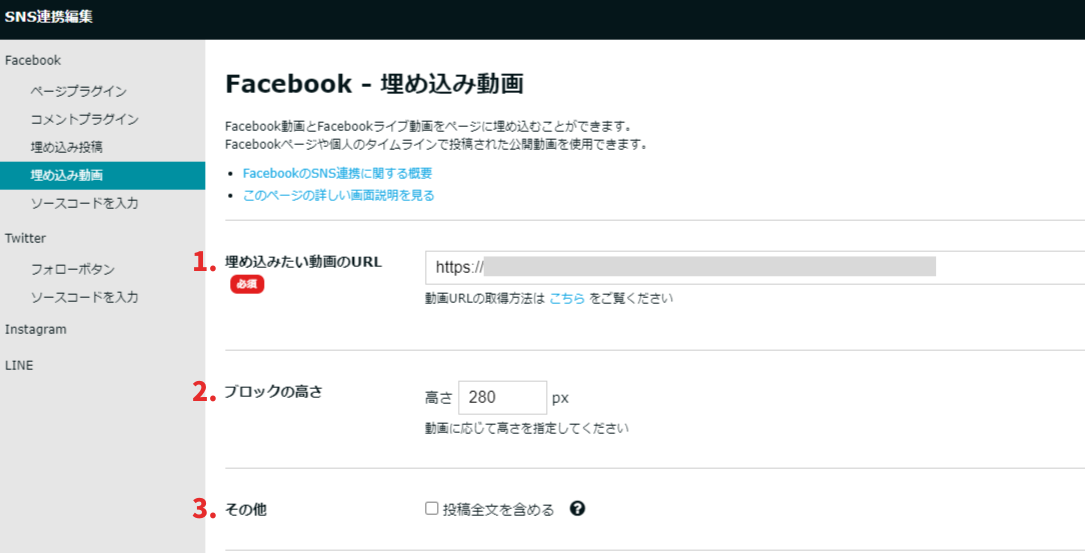Open 埋め込み投稿 in the sidebar

66,147
